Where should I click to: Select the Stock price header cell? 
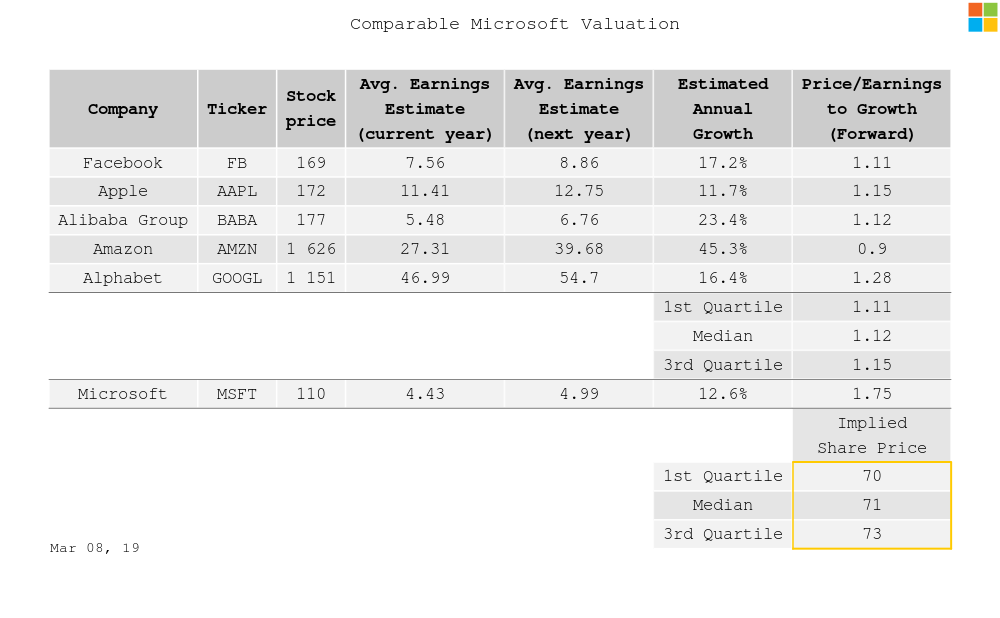click(311, 109)
